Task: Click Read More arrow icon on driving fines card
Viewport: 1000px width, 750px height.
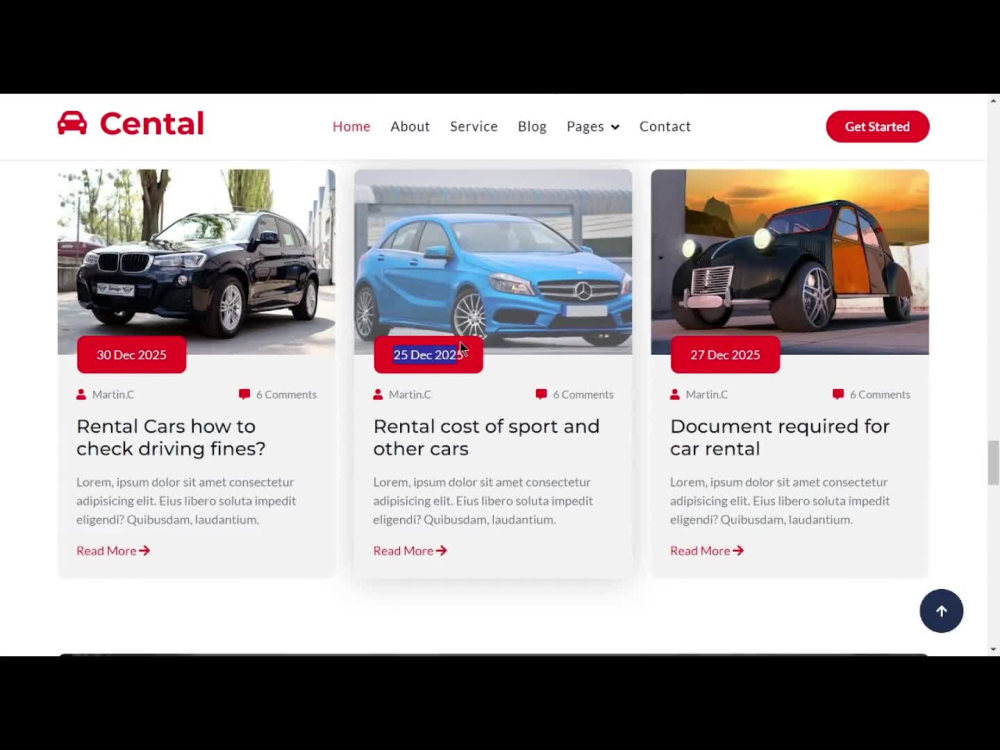Action: pyautogui.click(x=145, y=550)
